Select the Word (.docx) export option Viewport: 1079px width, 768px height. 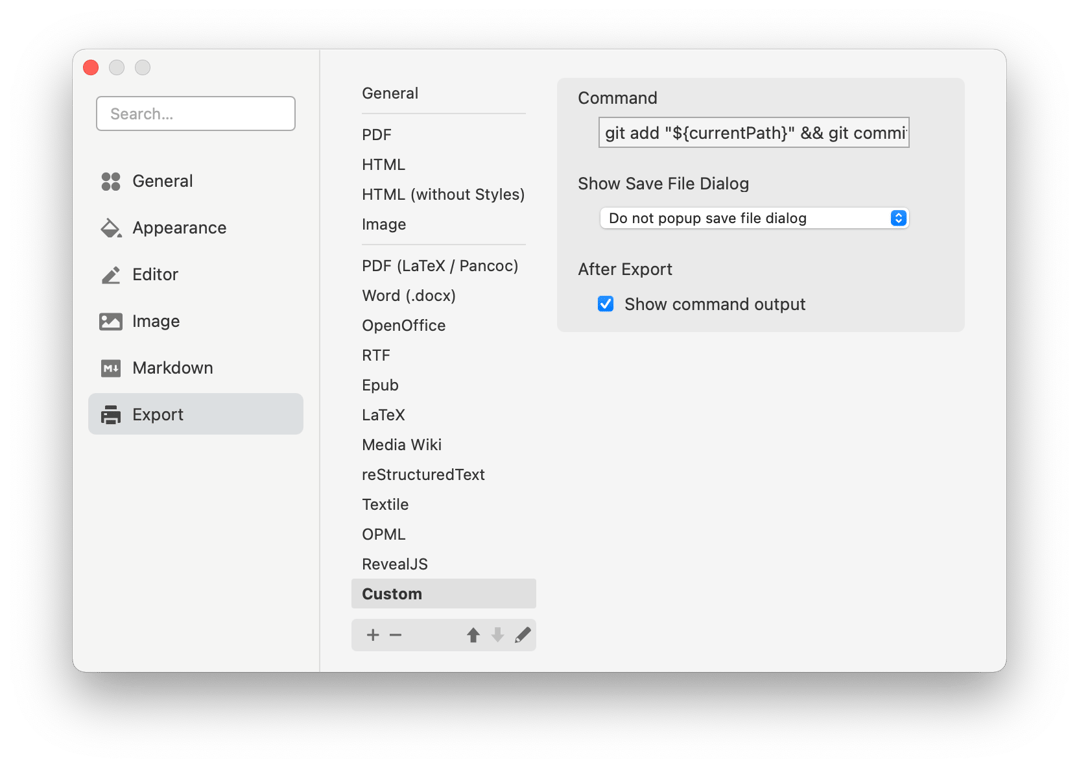(409, 296)
